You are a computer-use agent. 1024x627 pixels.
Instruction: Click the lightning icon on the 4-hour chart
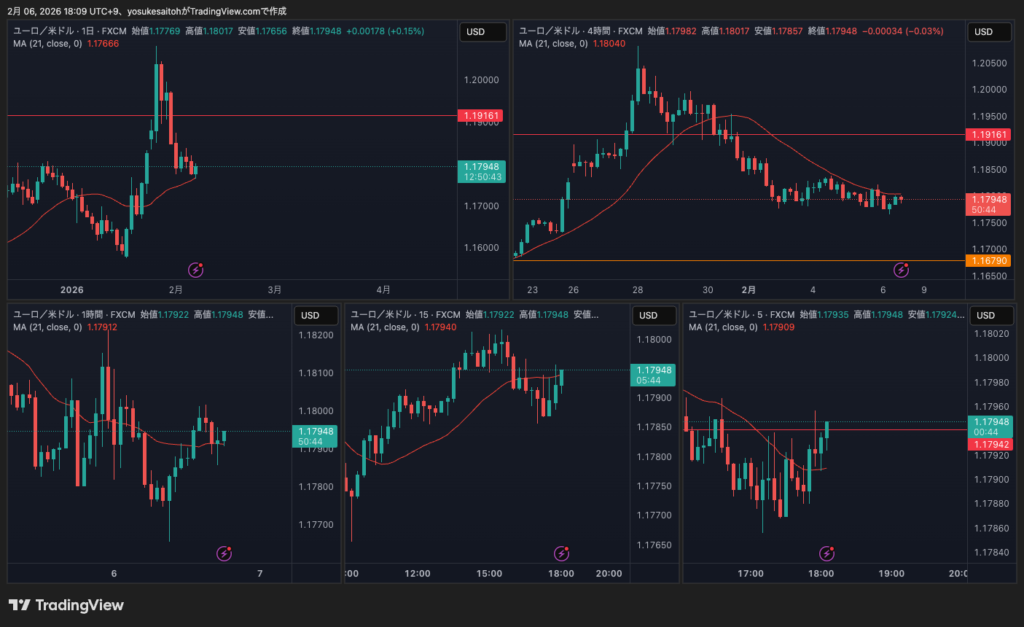(x=902, y=269)
